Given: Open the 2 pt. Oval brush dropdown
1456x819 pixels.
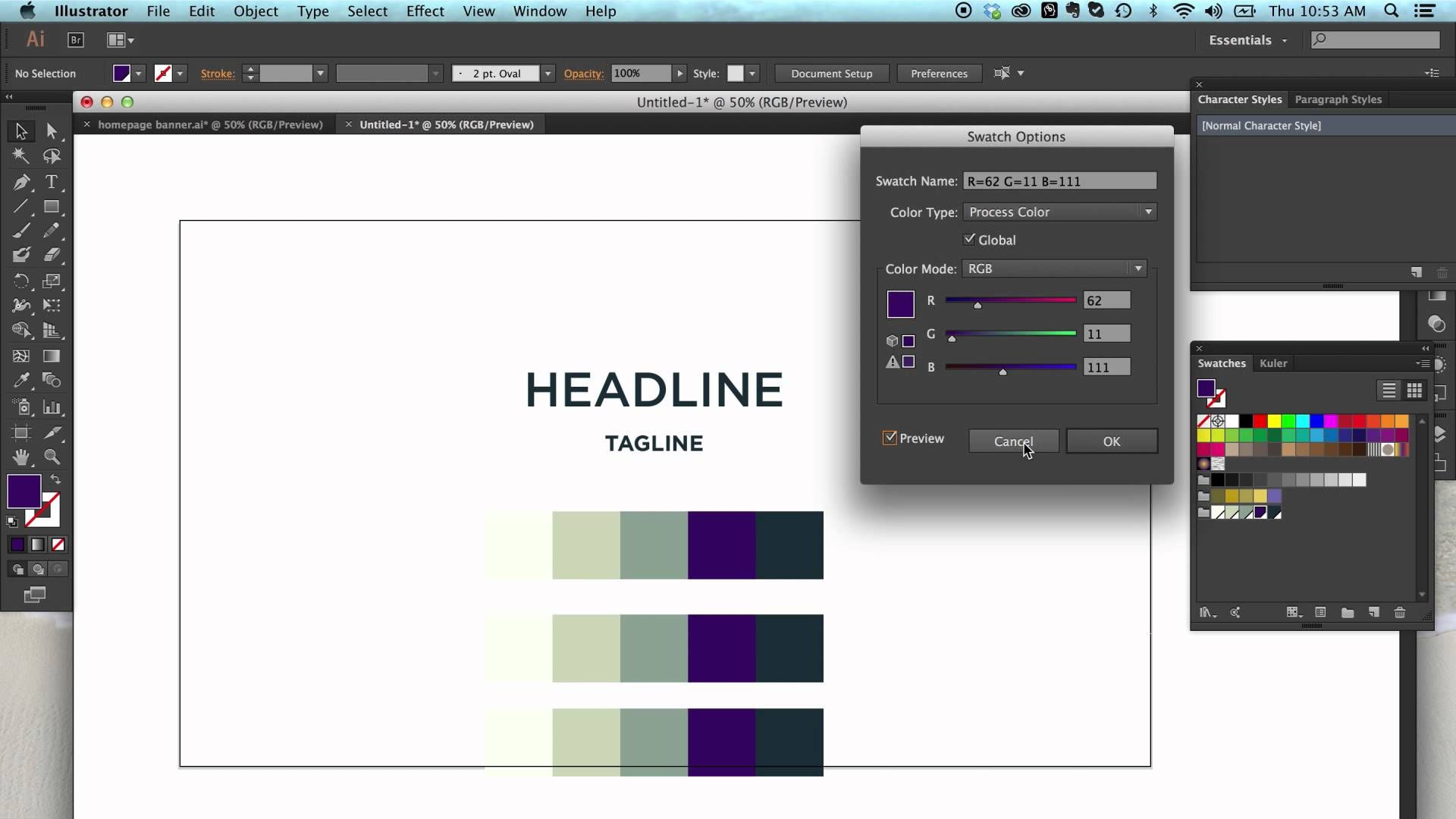Looking at the screenshot, I should tap(548, 74).
